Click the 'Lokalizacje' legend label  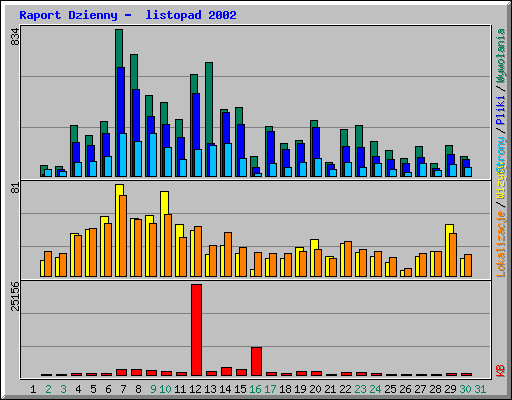tap(501, 244)
